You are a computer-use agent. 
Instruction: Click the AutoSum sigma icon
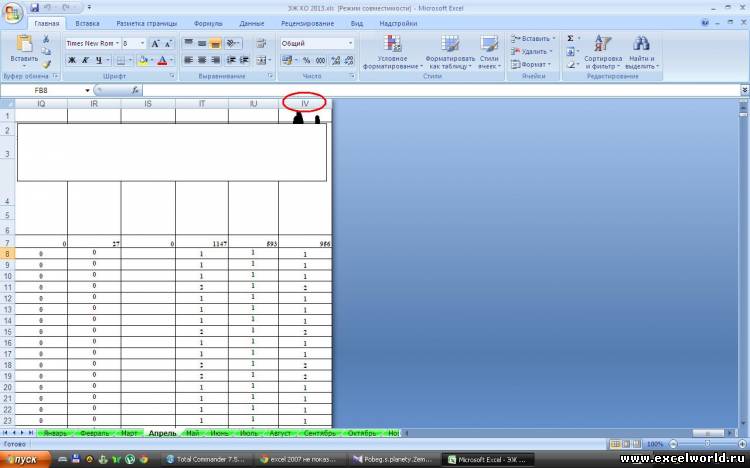(570, 38)
